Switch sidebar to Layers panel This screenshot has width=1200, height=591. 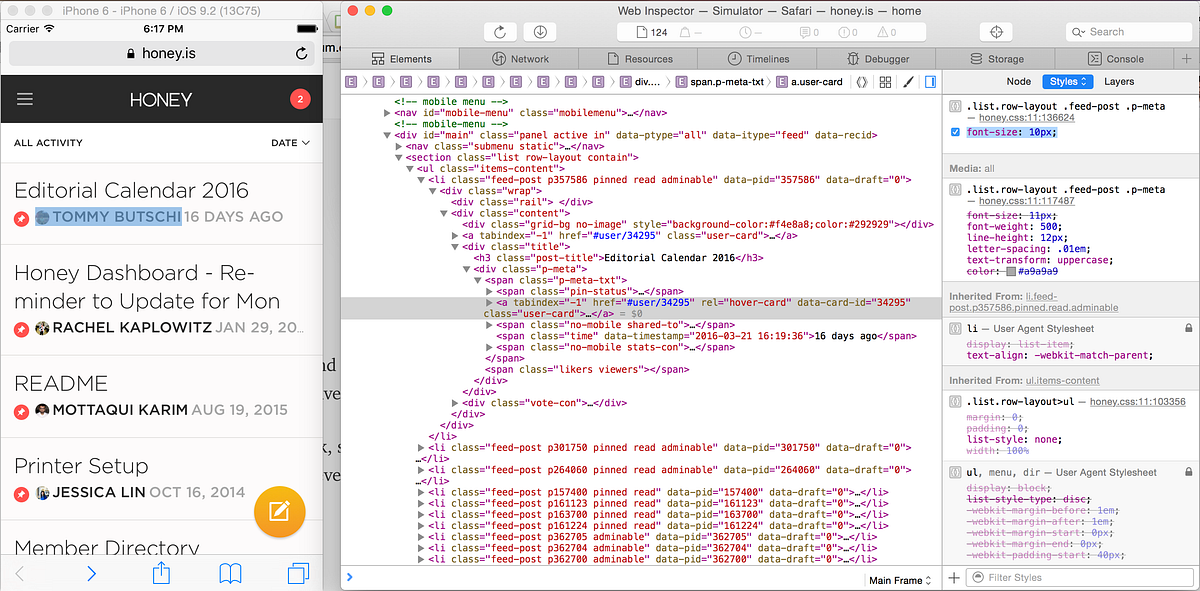pyautogui.click(x=1119, y=81)
